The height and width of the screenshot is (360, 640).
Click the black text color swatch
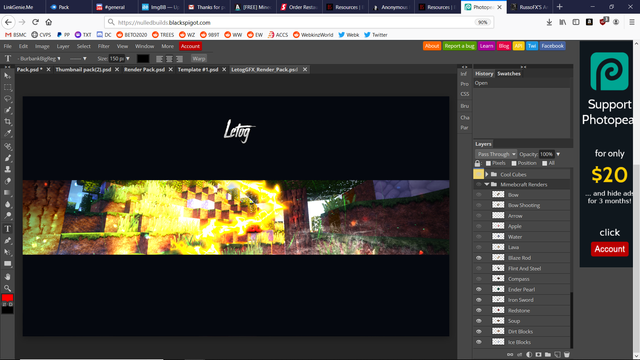tap(143, 59)
